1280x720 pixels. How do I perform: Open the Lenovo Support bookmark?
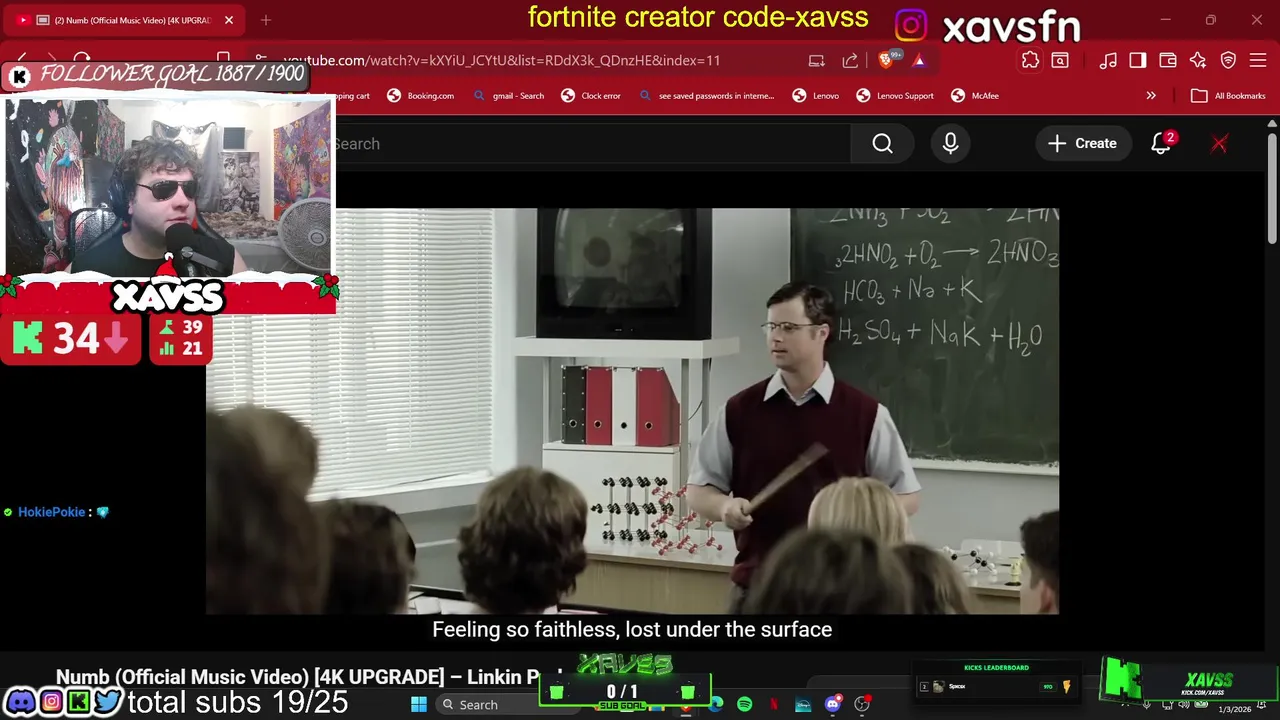(895, 96)
